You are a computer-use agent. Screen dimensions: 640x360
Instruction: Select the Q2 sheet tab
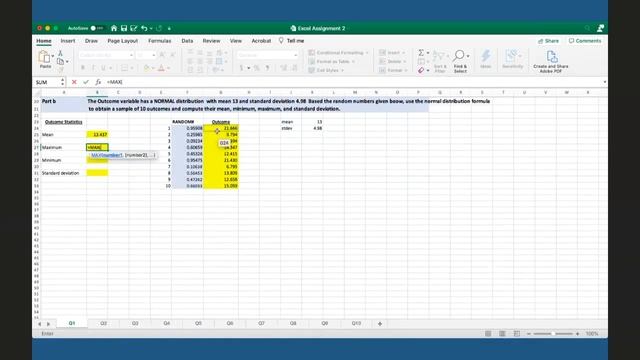pyautogui.click(x=103, y=323)
